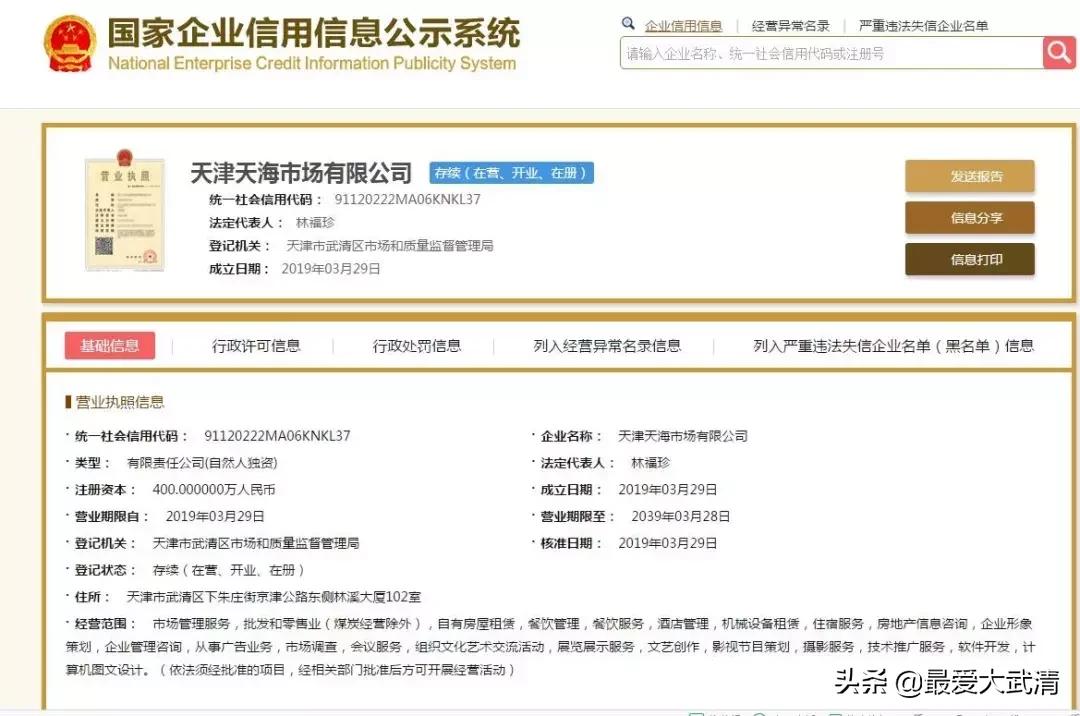Click the 信息分享 button
Viewport: 1080px width, 716px height.
969,218
